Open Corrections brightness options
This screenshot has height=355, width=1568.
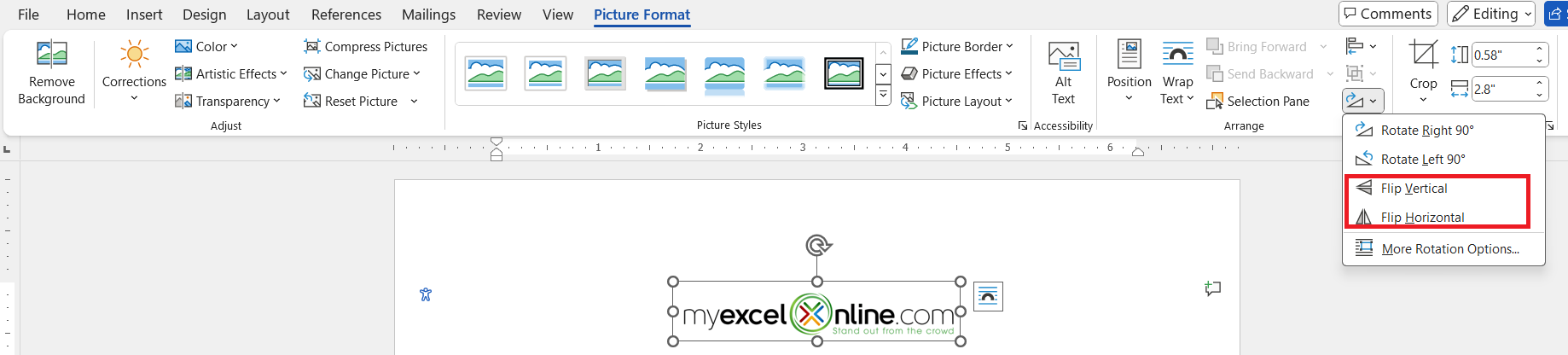(x=134, y=72)
